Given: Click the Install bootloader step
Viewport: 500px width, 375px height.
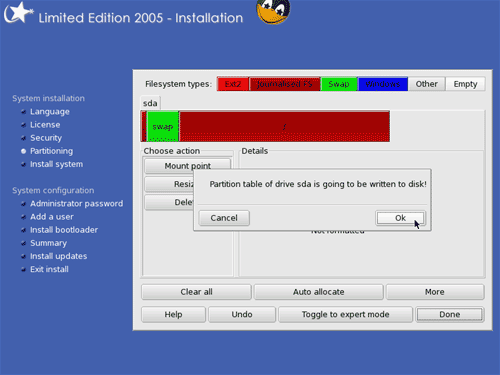Looking at the screenshot, I should point(64,230).
